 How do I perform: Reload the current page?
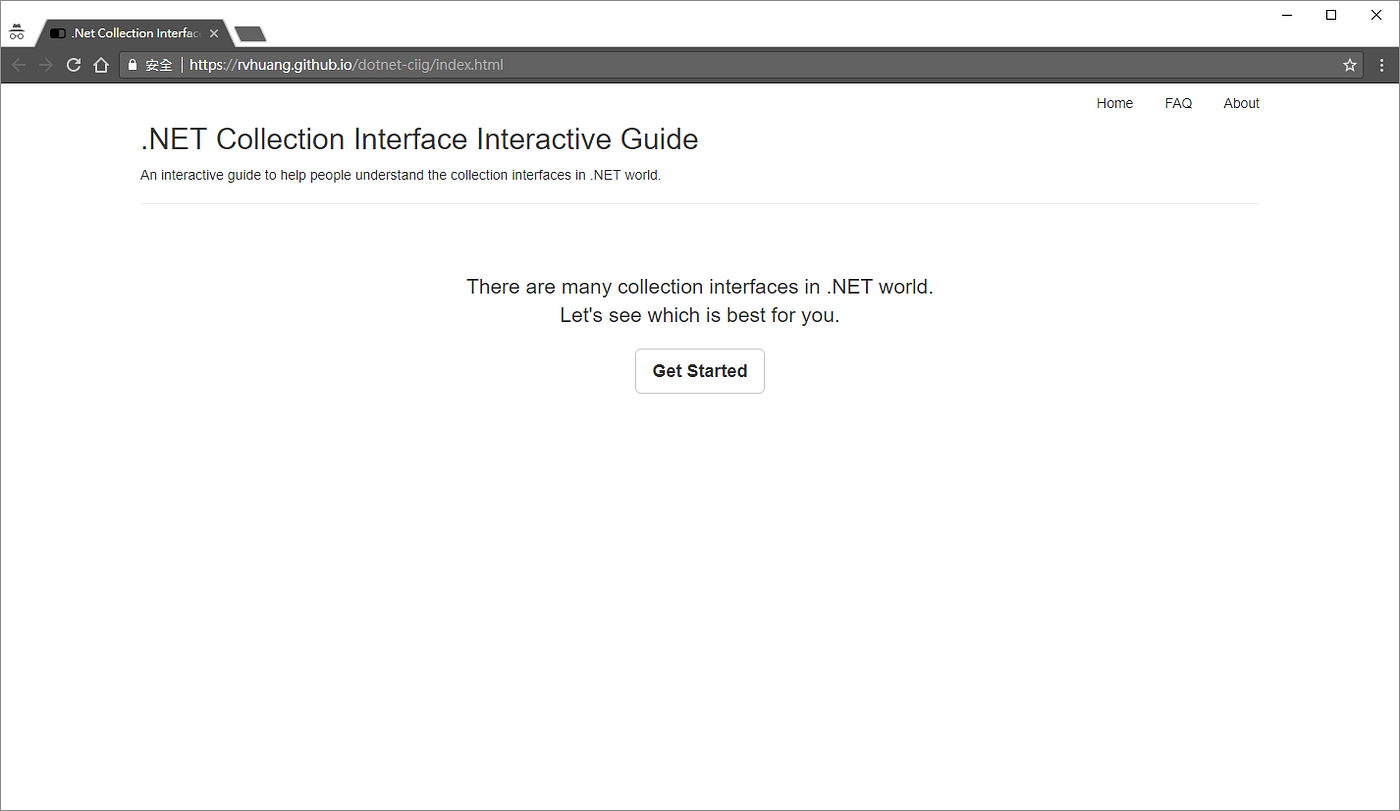coord(73,64)
